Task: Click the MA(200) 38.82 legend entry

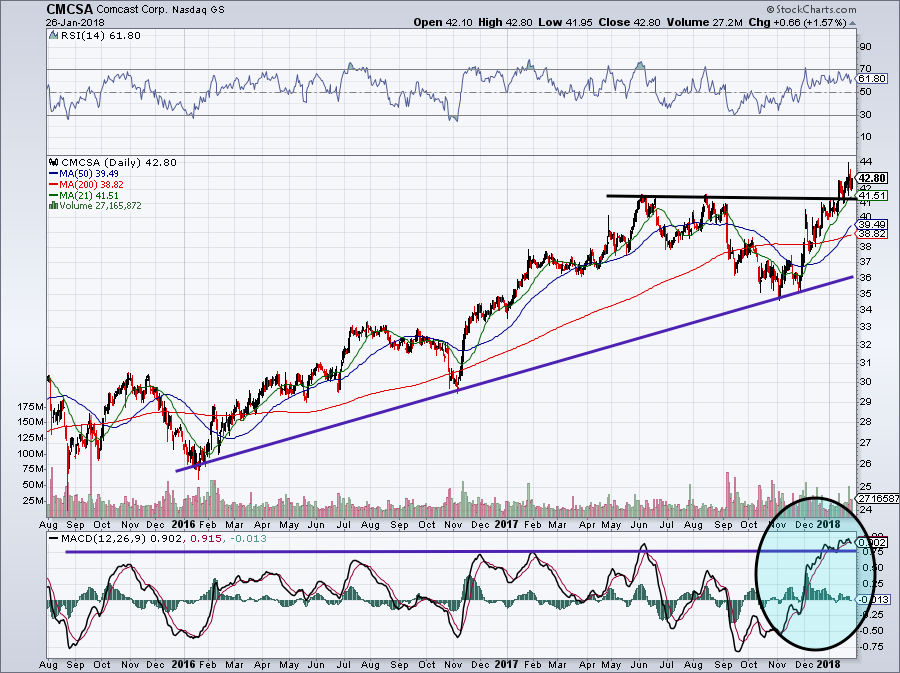Action: [x=91, y=184]
